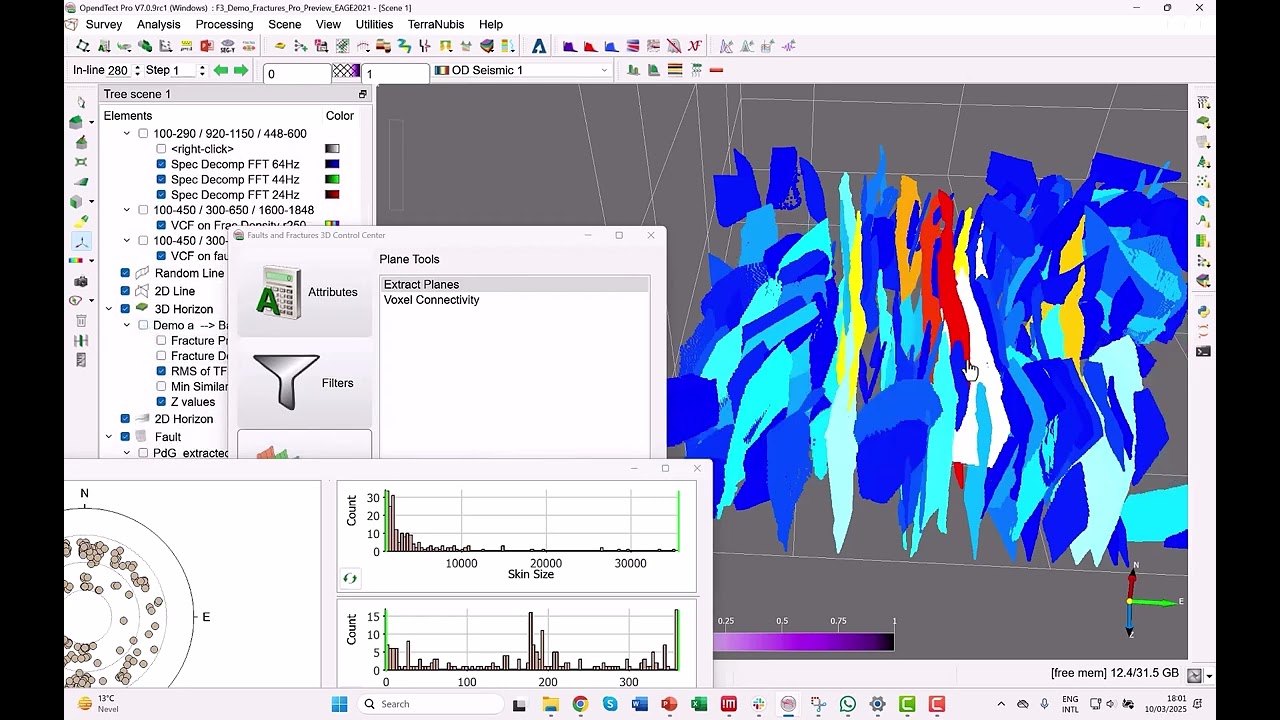Open the survey setup icon in top toolbar
The width and height of the screenshot is (1280, 720).
(x=82, y=46)
